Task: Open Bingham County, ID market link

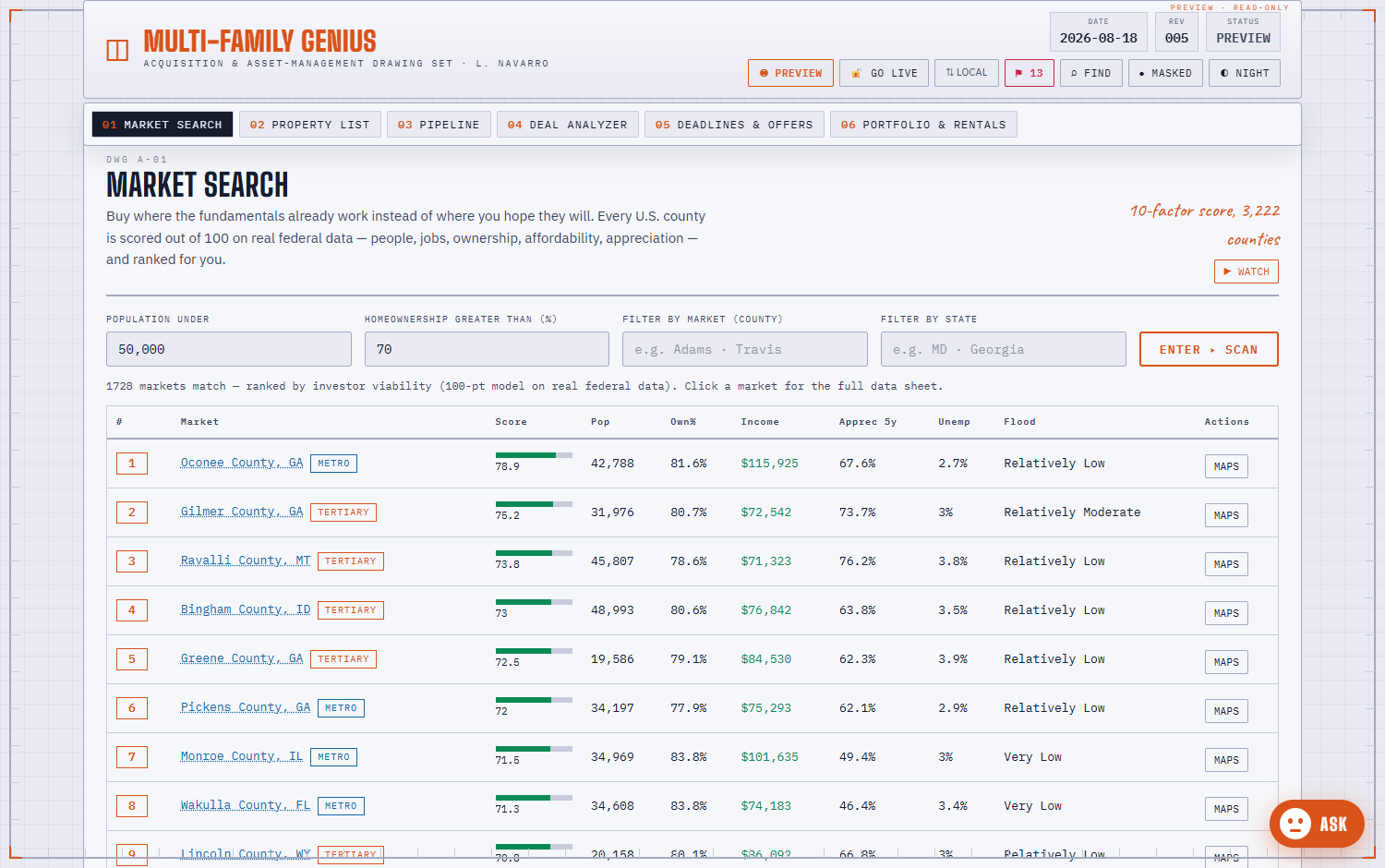Action: click(x=246, y=609)
